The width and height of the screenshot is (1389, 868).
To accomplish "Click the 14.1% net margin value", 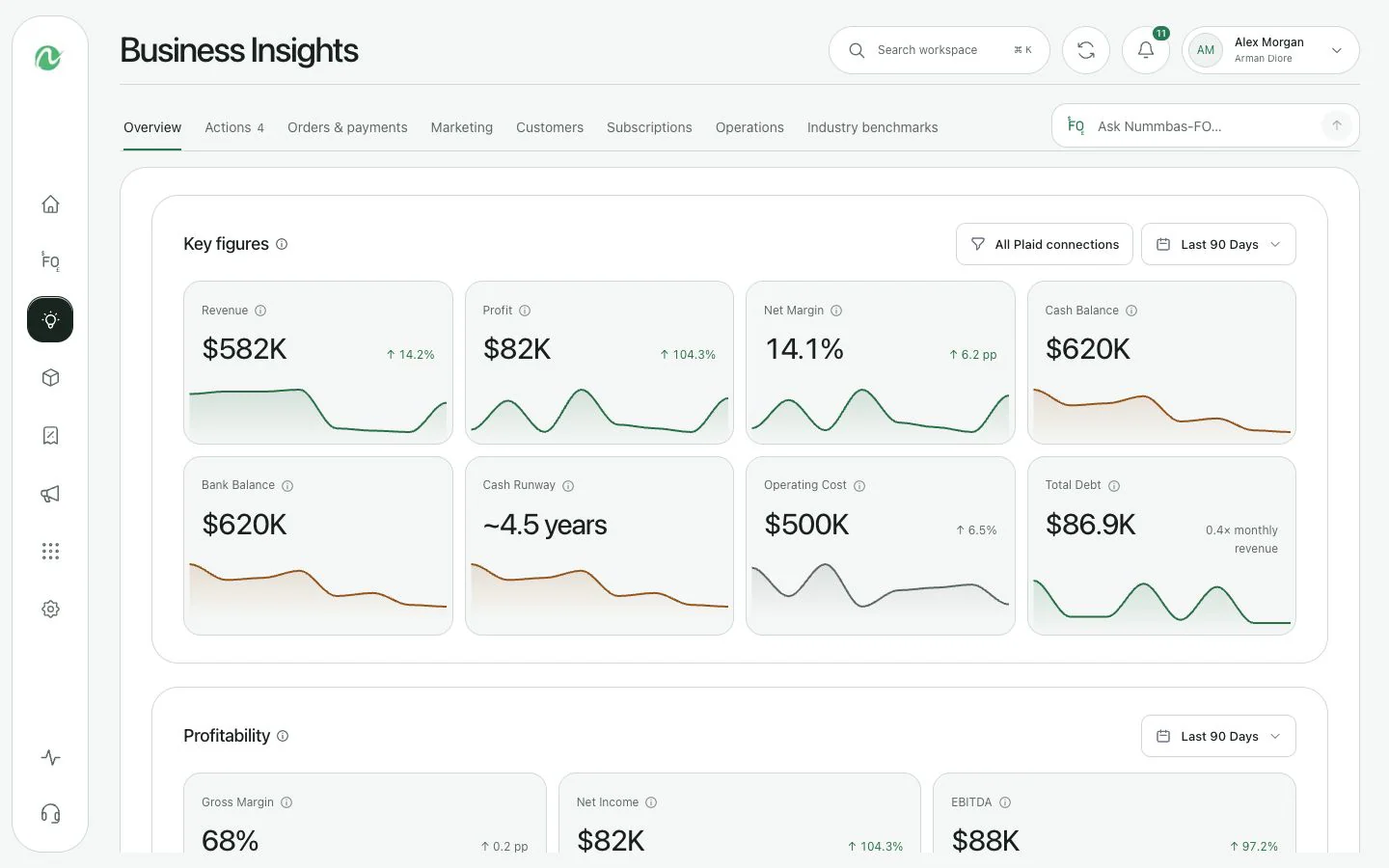I will point(804,349).
